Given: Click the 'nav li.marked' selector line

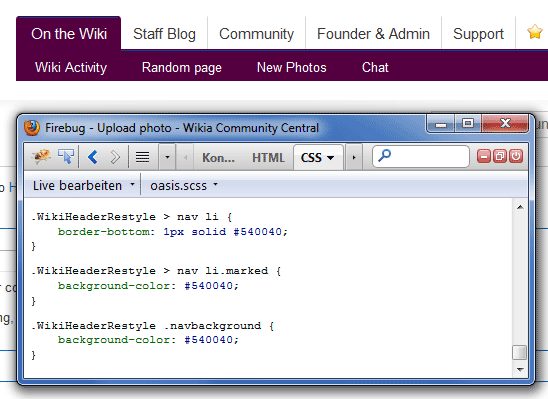Looking at the screenshot, I should pos(156,271).
